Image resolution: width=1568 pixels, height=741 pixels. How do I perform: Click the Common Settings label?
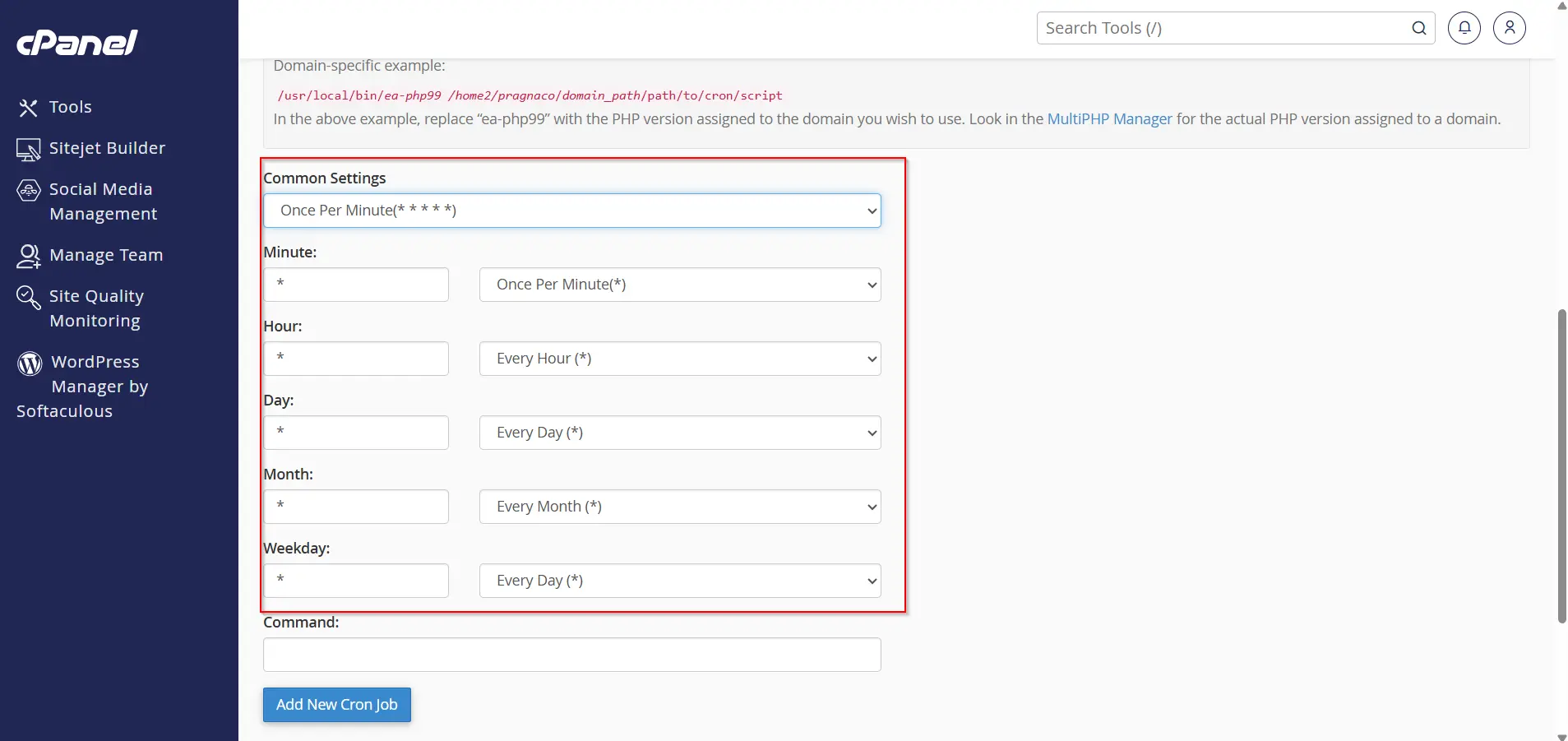pos(325,178)
